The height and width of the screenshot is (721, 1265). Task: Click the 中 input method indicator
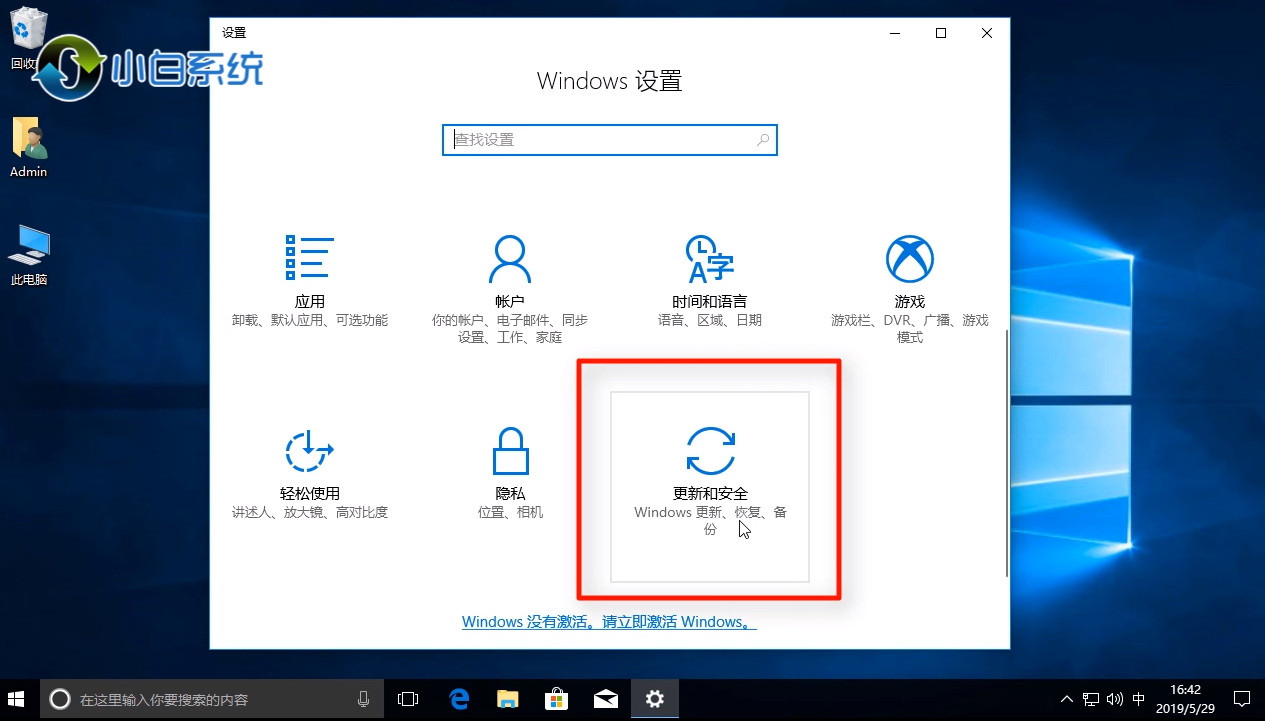1139,699
